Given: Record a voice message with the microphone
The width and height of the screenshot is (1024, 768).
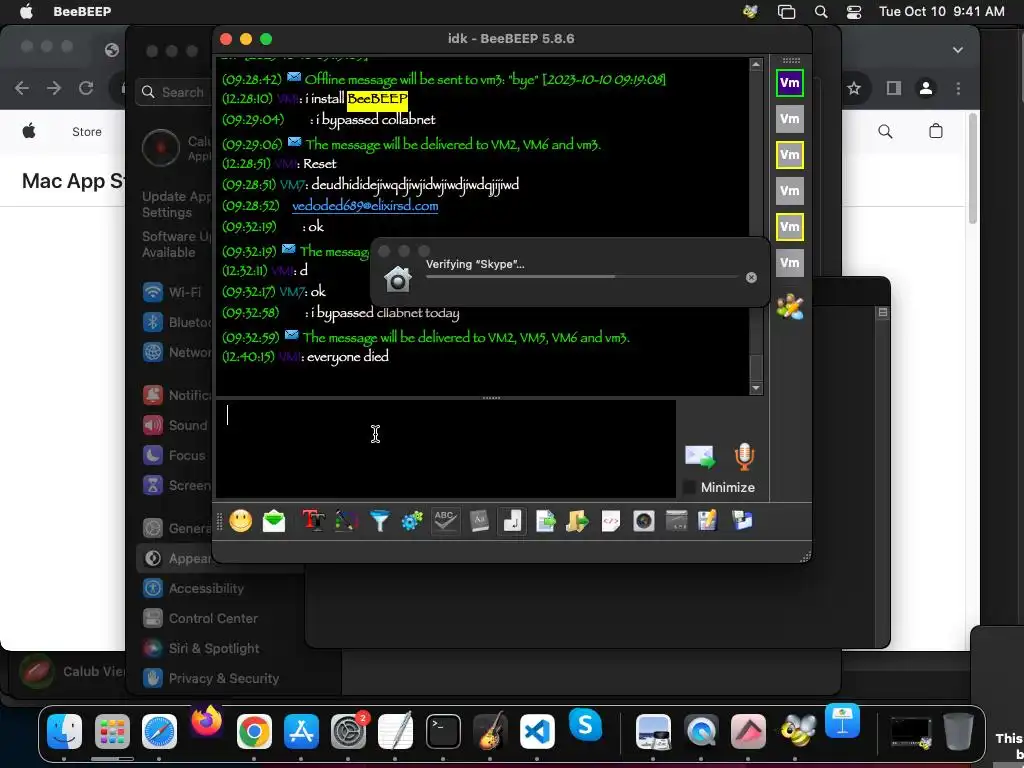Looking at the screenshot, I should tap(744, 456).
